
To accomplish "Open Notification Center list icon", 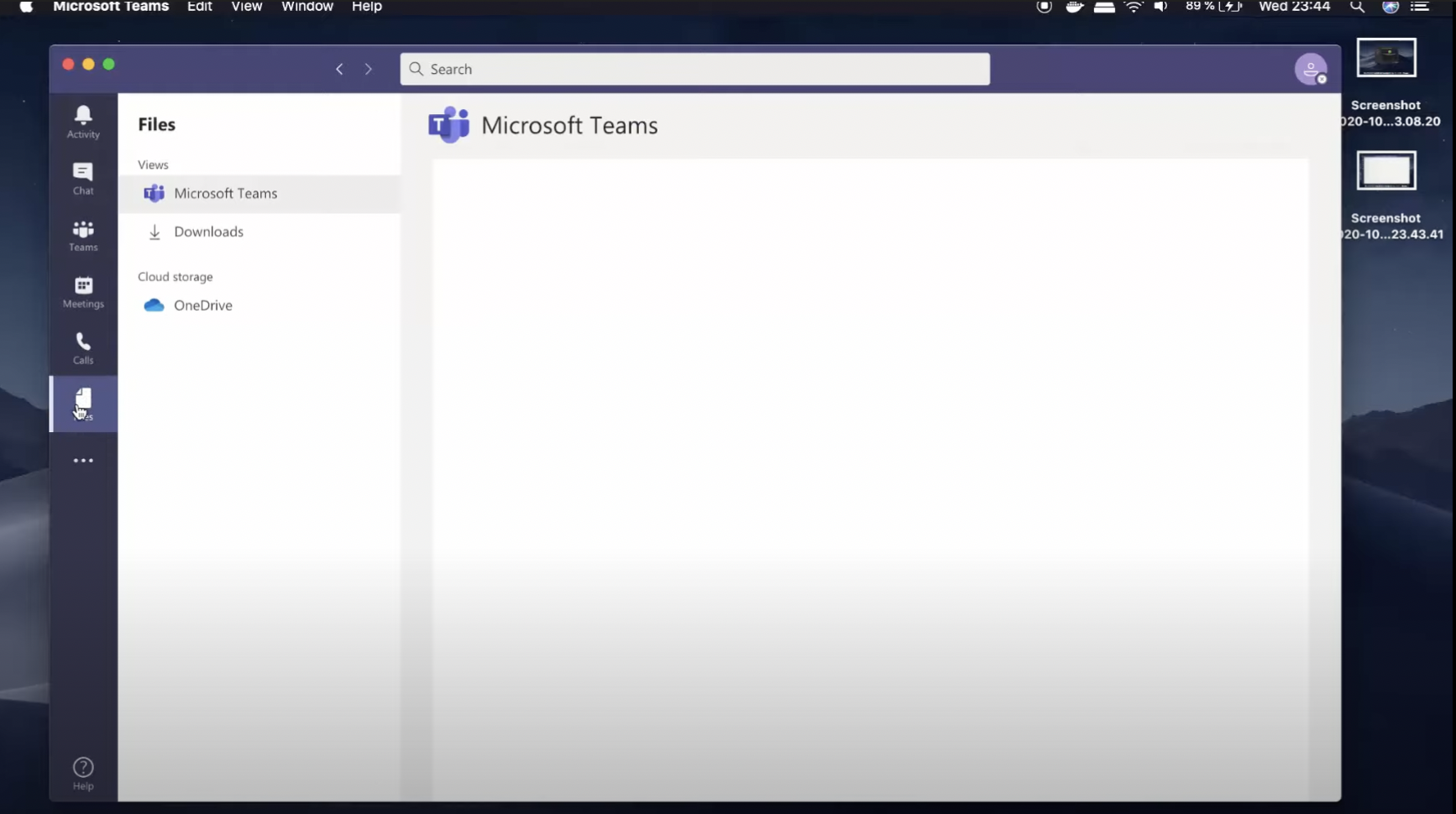I will click(x=1420, y=7).
